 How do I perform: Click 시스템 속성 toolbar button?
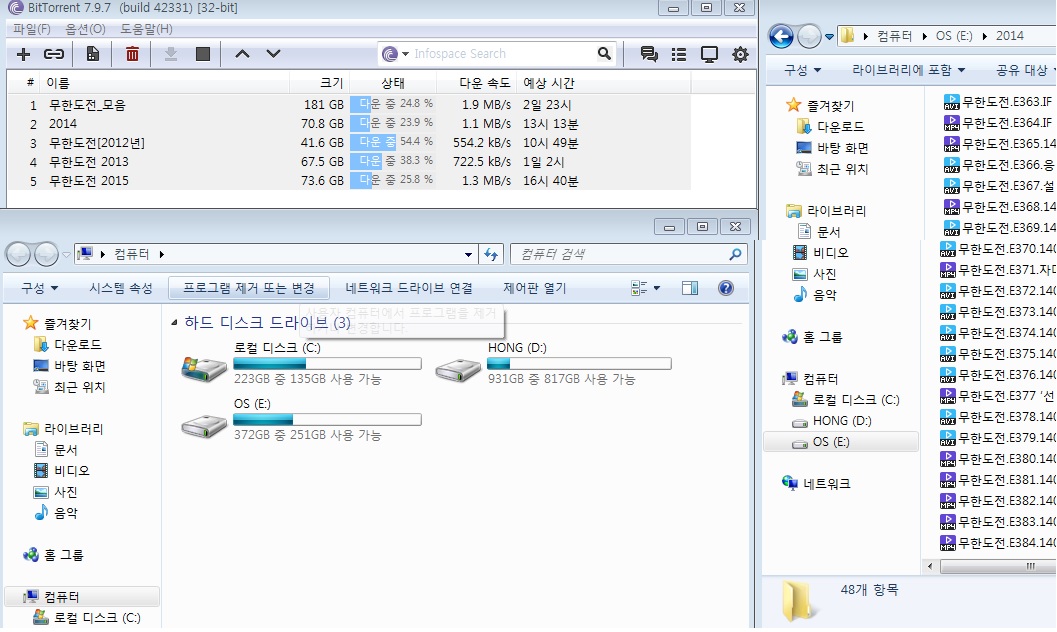point(121,288)
